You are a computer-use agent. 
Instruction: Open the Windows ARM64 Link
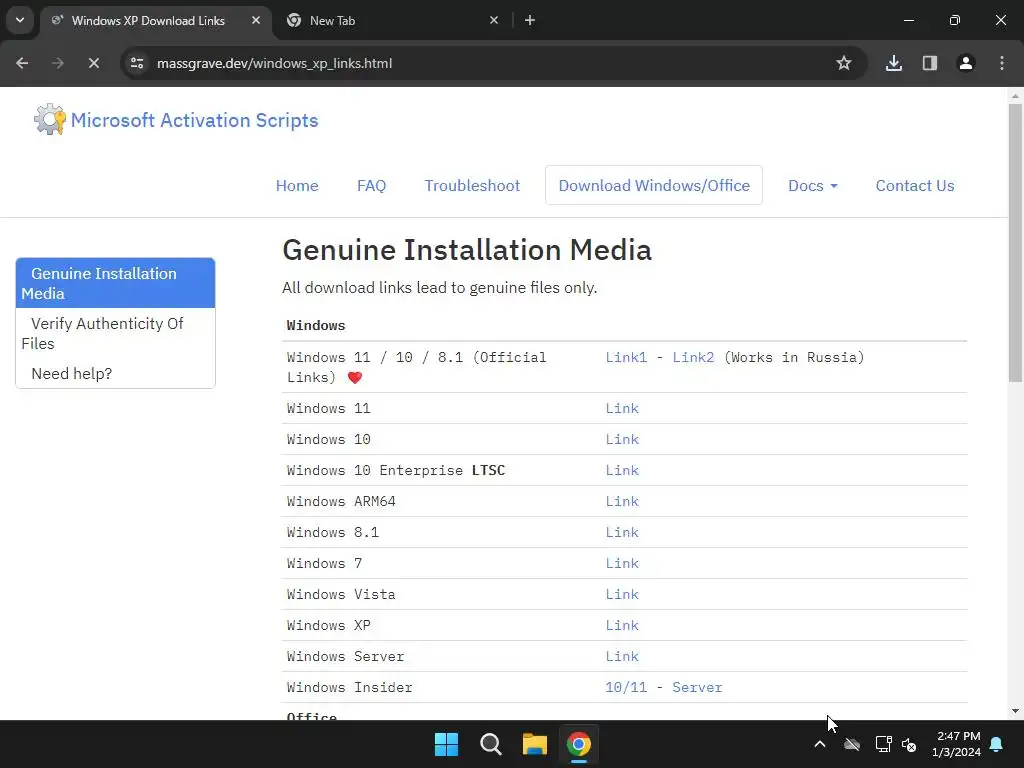click(x=622, y=502)
